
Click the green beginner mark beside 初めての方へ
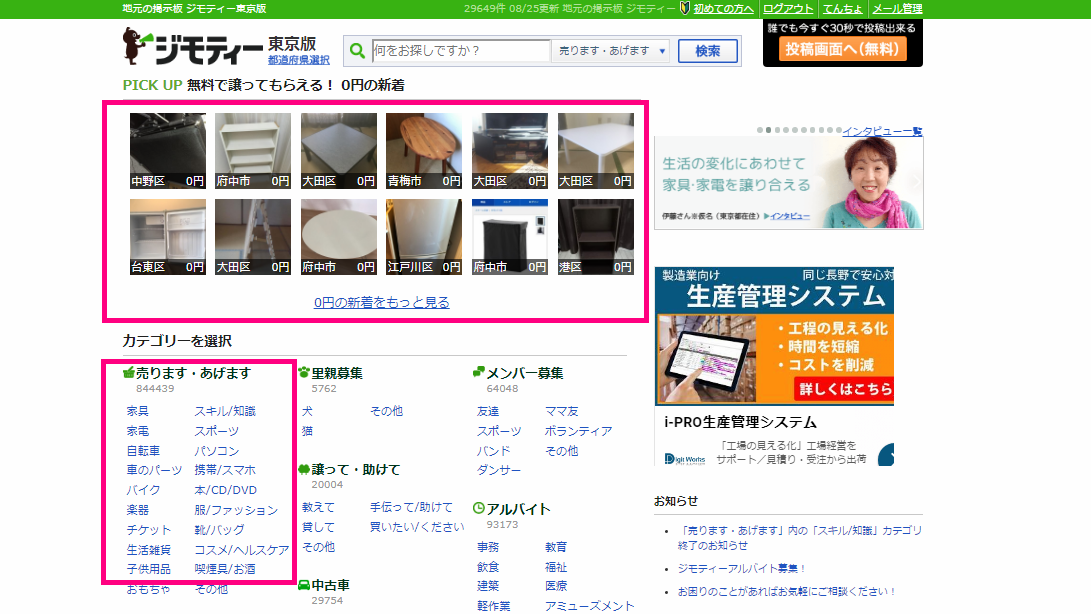pyautogui.click(x=684, y=8)
